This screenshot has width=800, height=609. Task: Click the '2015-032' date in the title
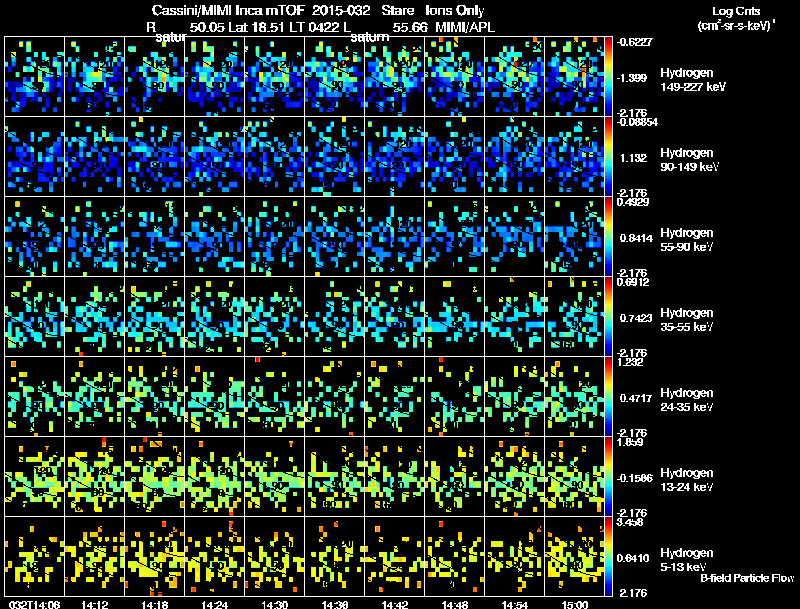pos(341,10)
